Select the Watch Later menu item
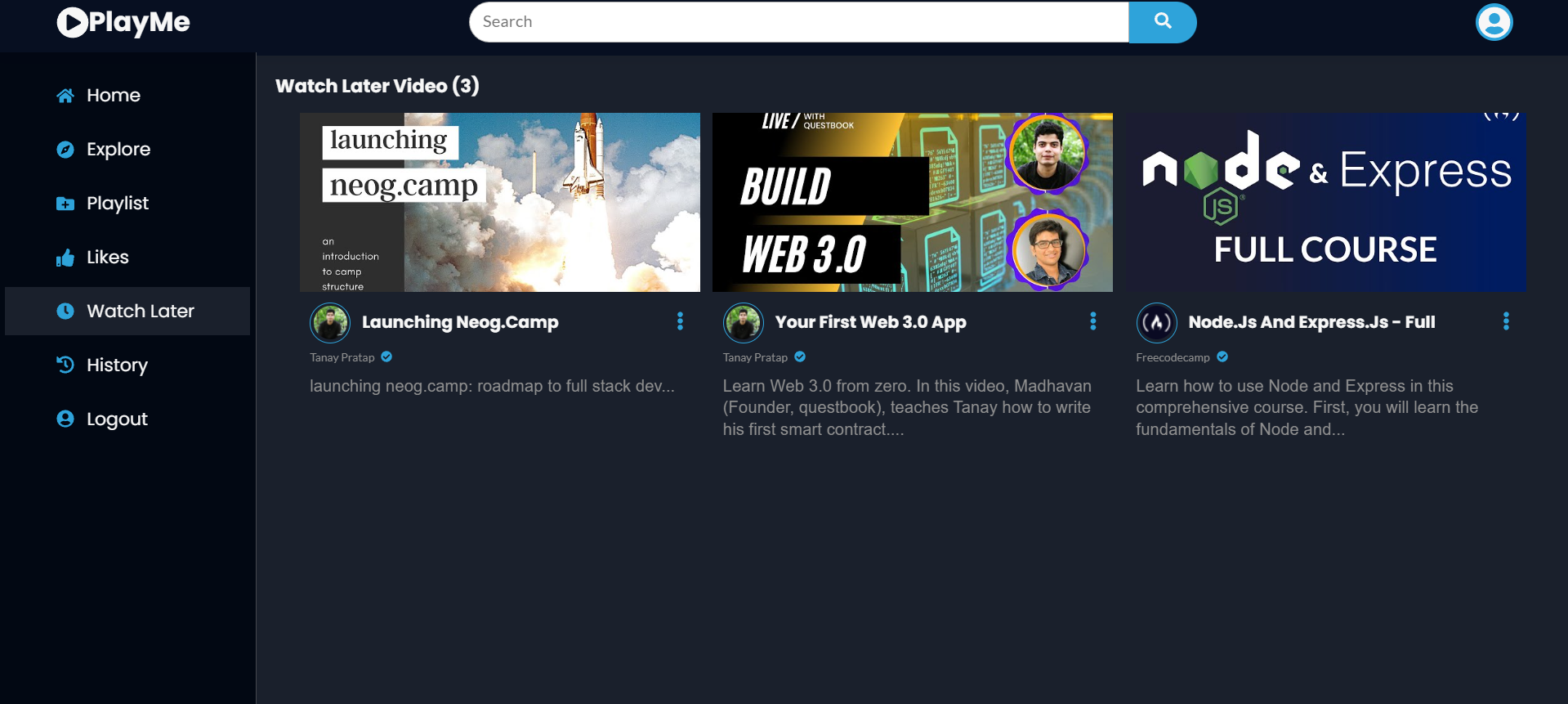The image size is (1568, 704). coord(127,312)
